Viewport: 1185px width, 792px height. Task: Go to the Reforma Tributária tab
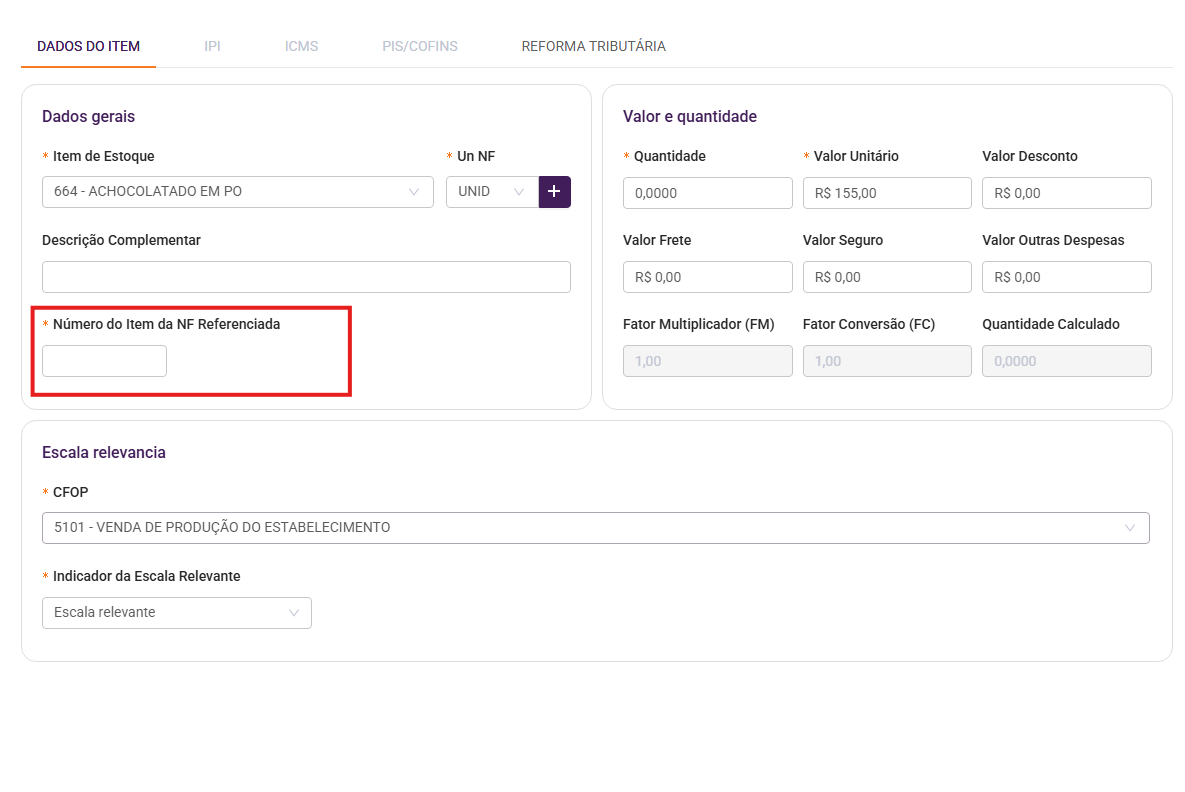point(593,46)
